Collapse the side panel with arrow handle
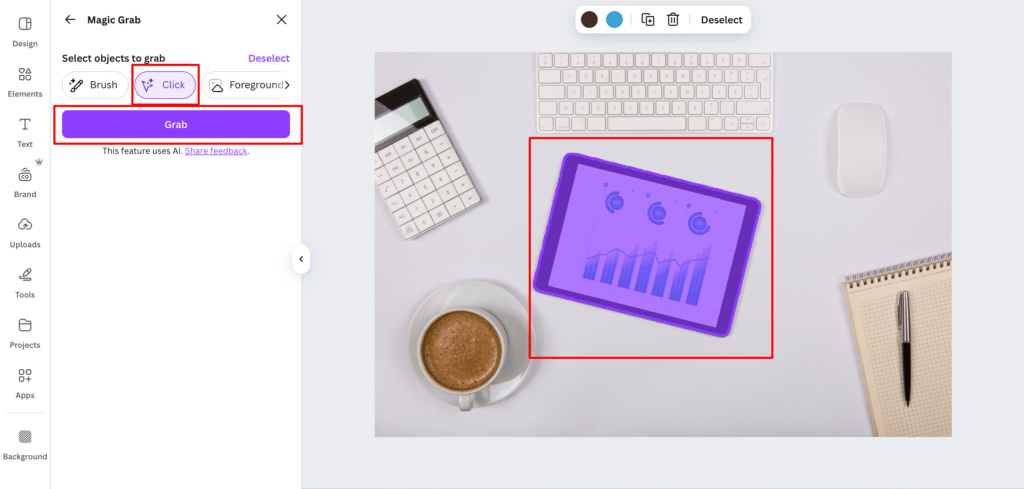This screenshot has height=489, width=1024. [301, 260]
